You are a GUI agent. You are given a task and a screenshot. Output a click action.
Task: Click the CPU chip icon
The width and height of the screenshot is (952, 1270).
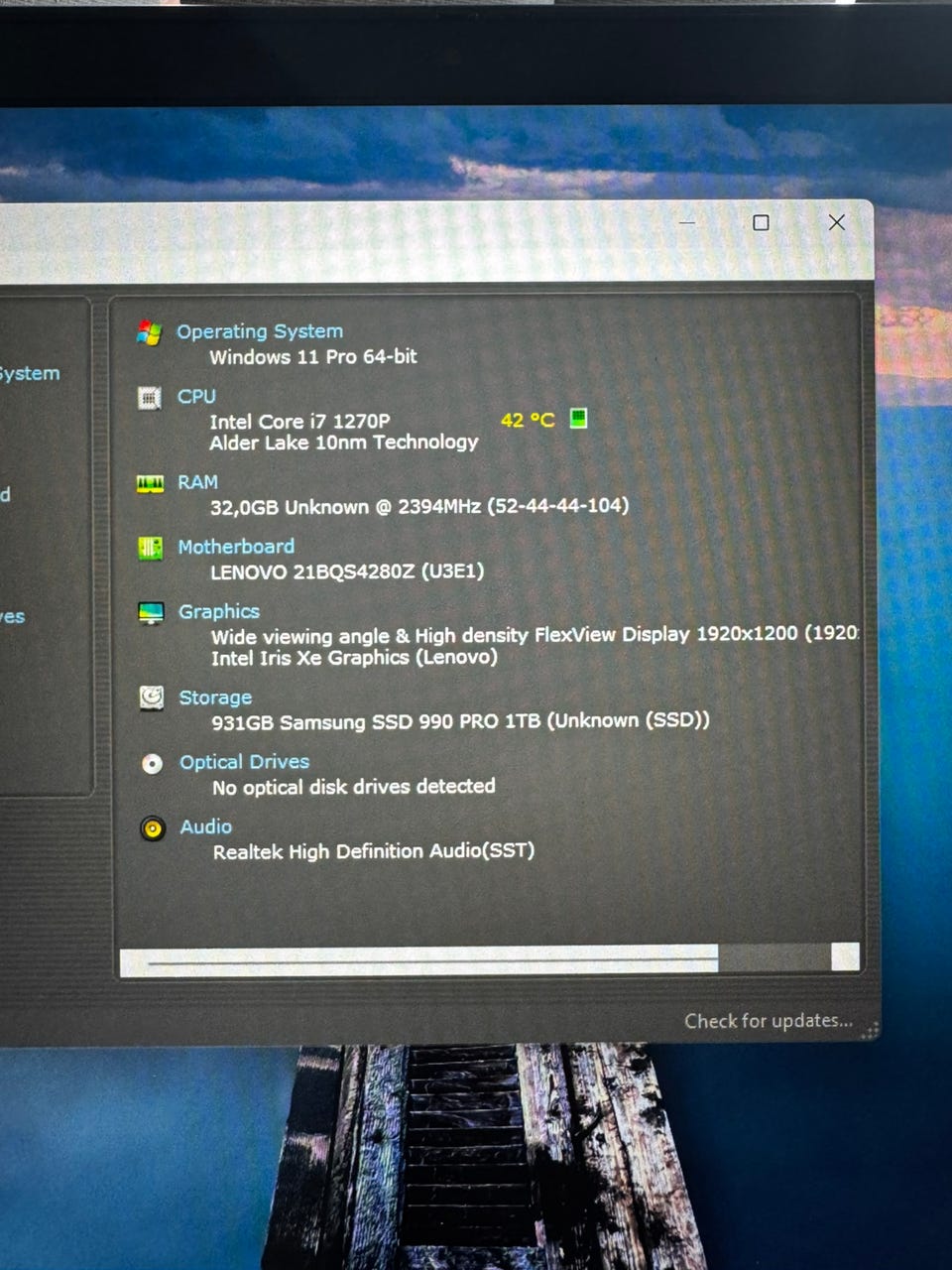pyautogui.click(x=150, y=398)
